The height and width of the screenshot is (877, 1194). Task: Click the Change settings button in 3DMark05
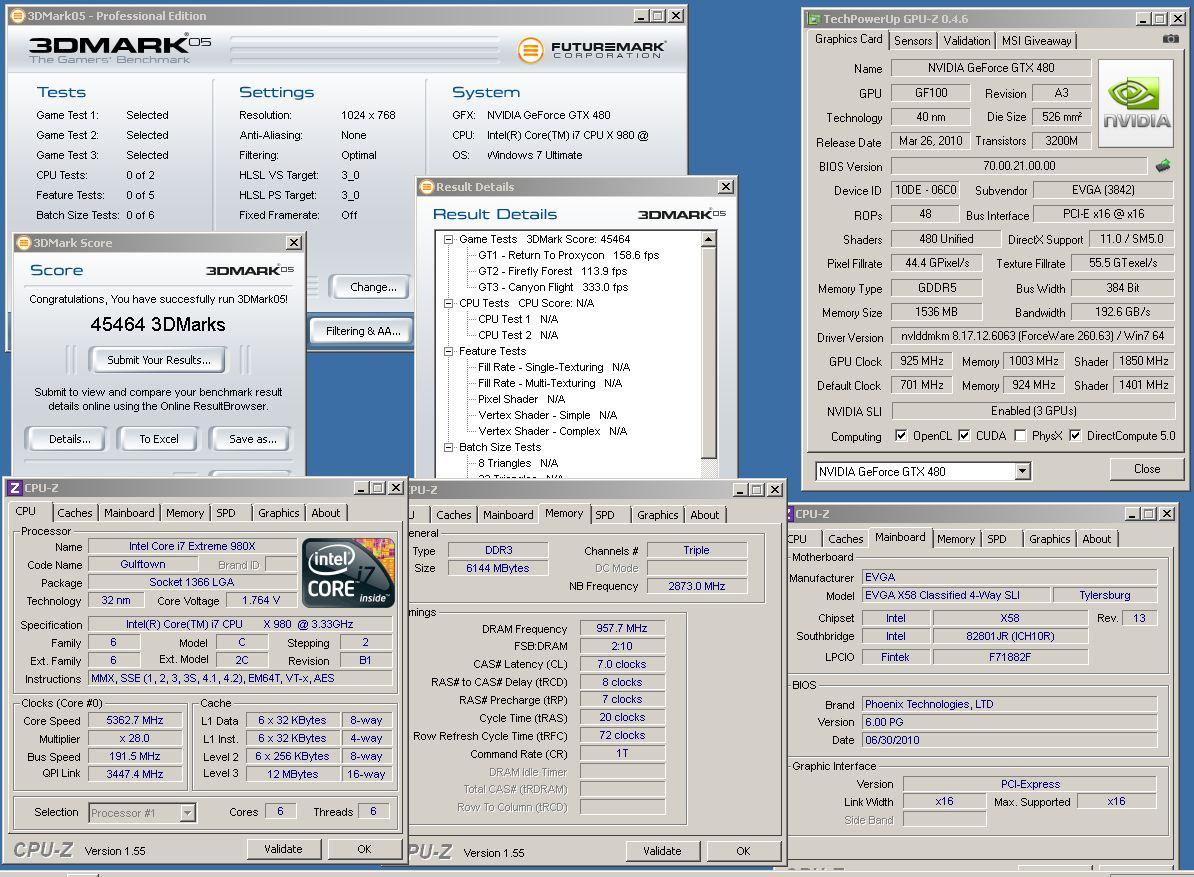coord(372,287)
